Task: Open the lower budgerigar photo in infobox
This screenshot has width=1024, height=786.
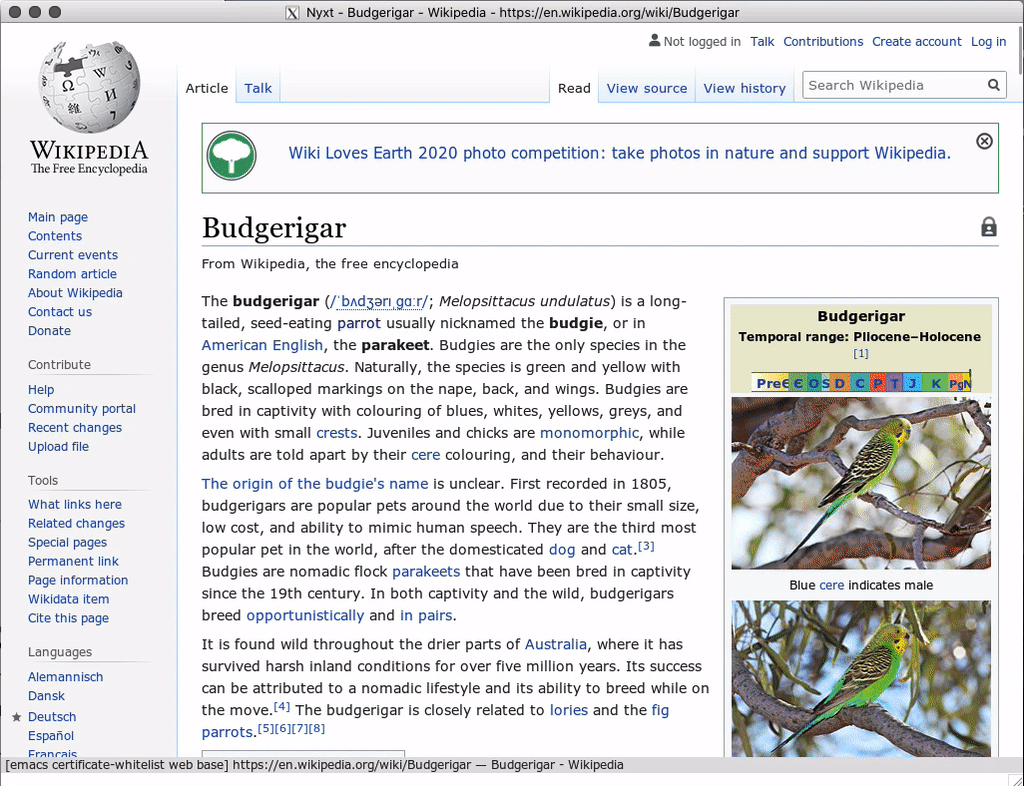Action: point(861,679)
